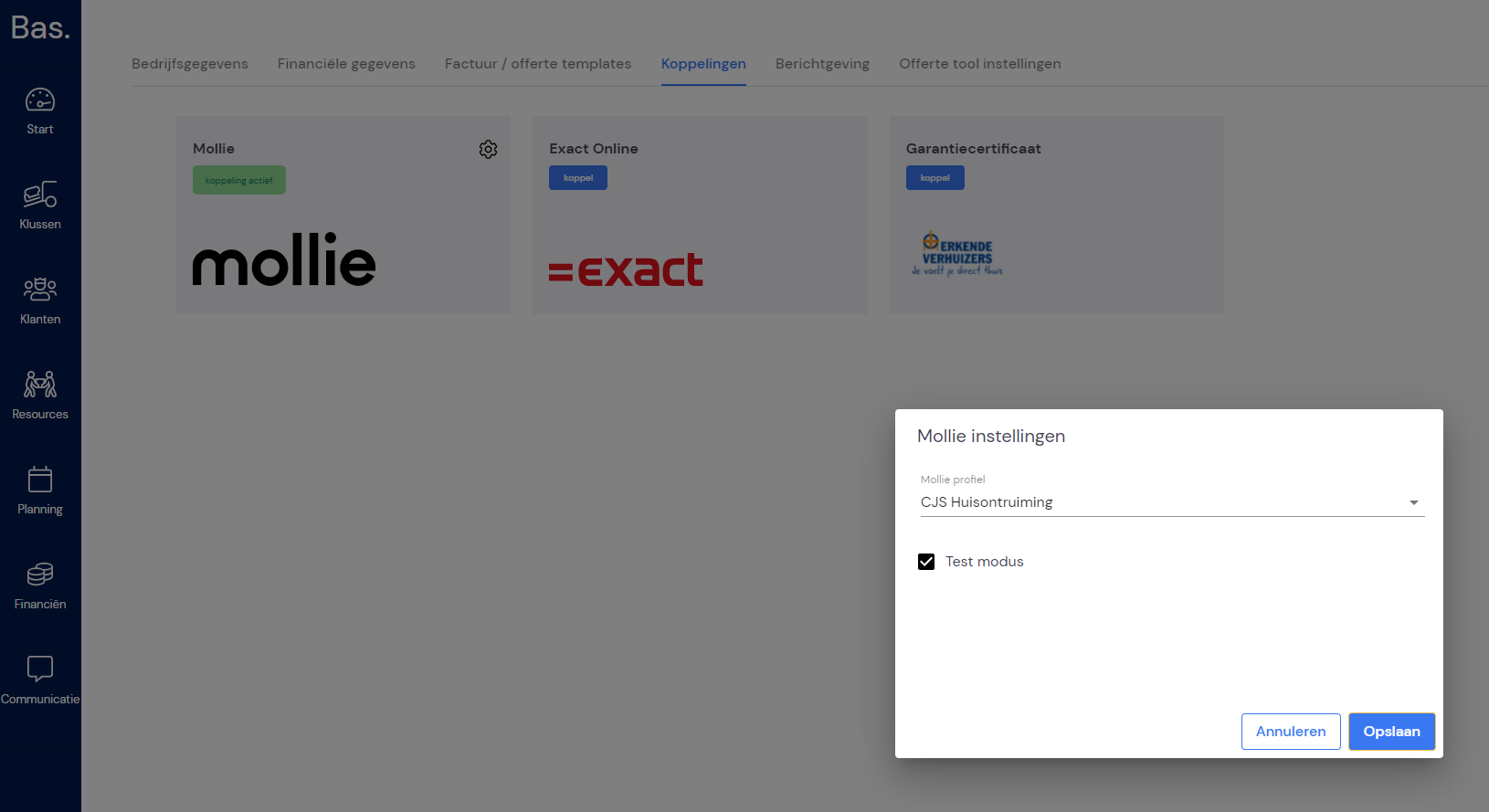This screenshot has width=1489, height=812.
Task: Click the Garantiecertificaat card title
Action: click(974, 149)
